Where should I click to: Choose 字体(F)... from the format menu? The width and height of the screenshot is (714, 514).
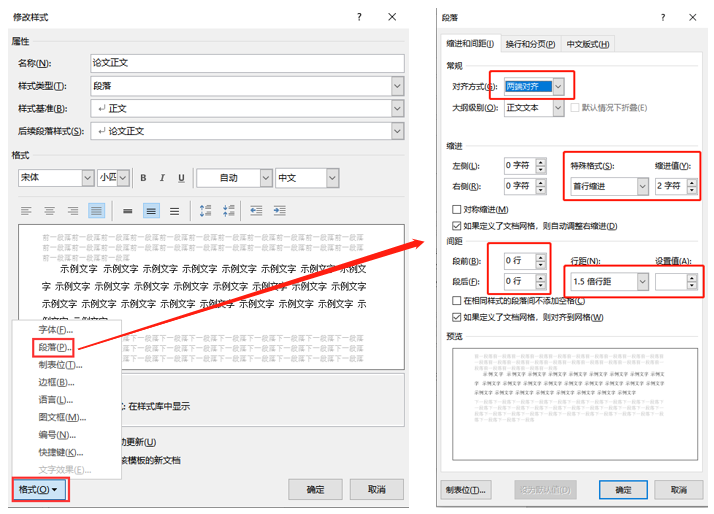point(56,330)
